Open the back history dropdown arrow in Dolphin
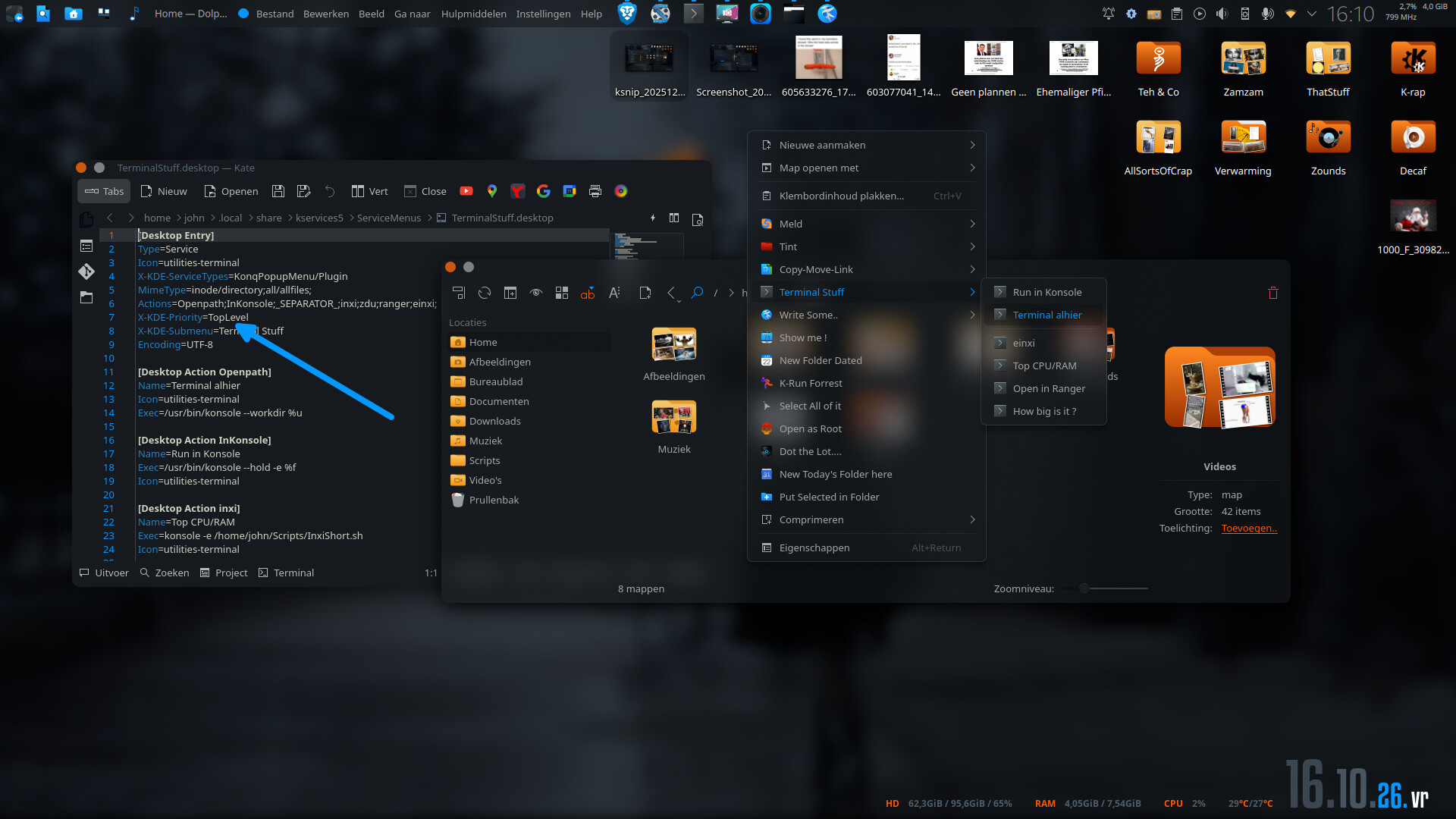The image size is (1456, 819). tap(679, 300)
